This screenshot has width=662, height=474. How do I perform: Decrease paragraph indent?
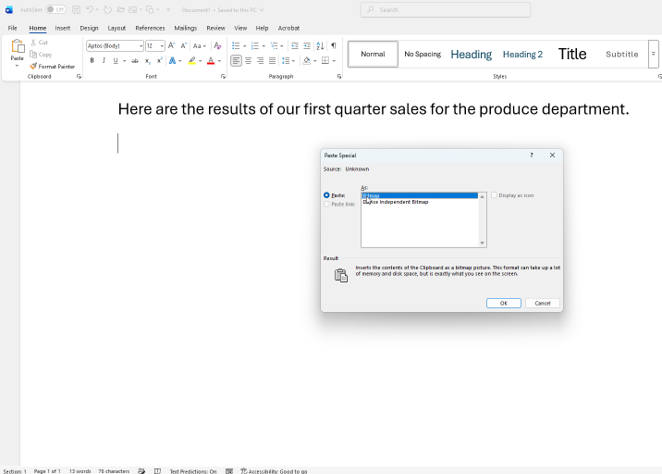click(295, 46)
